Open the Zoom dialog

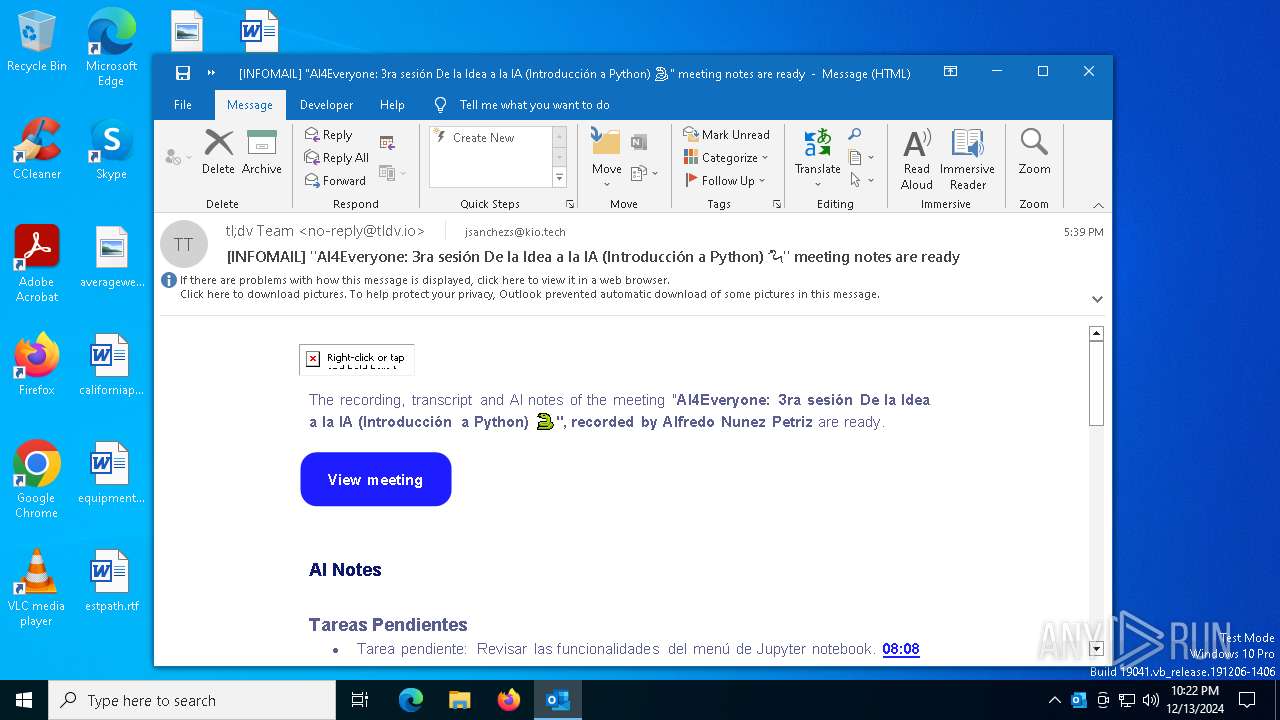click(1034, 152)
